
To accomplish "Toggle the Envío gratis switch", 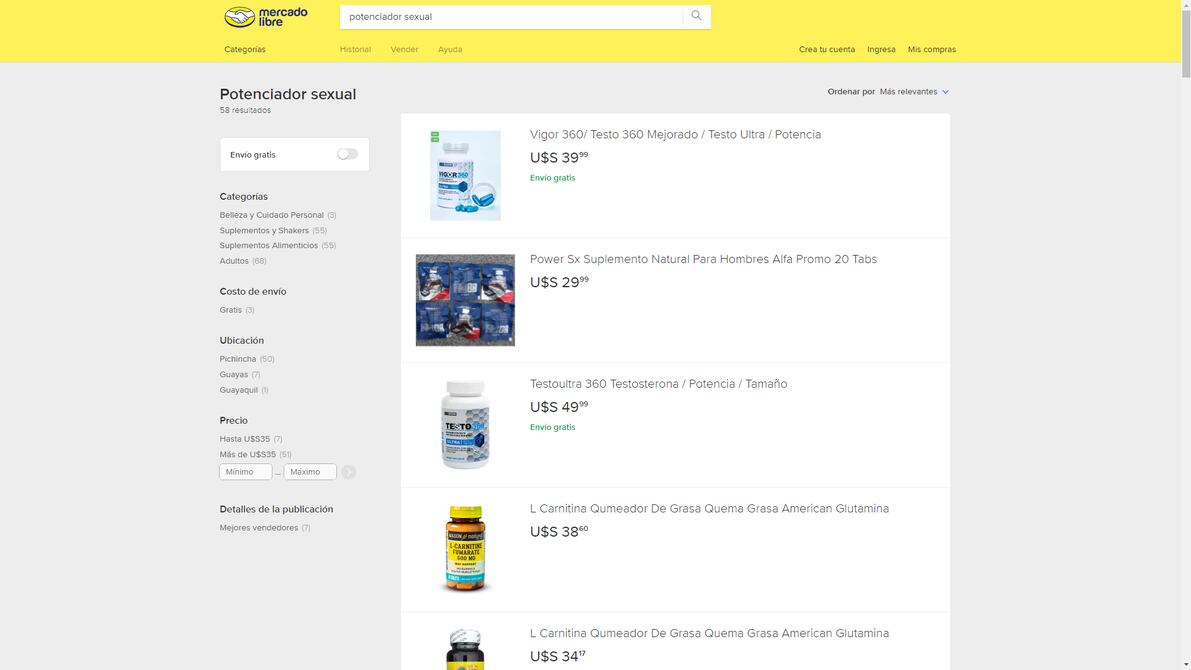I will point(347,154).
